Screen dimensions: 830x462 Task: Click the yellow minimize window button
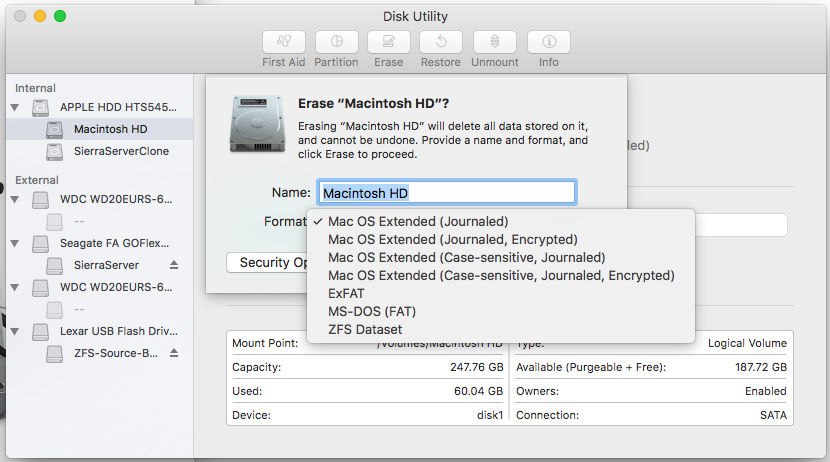pyautogui.click(x=40, y=16)
